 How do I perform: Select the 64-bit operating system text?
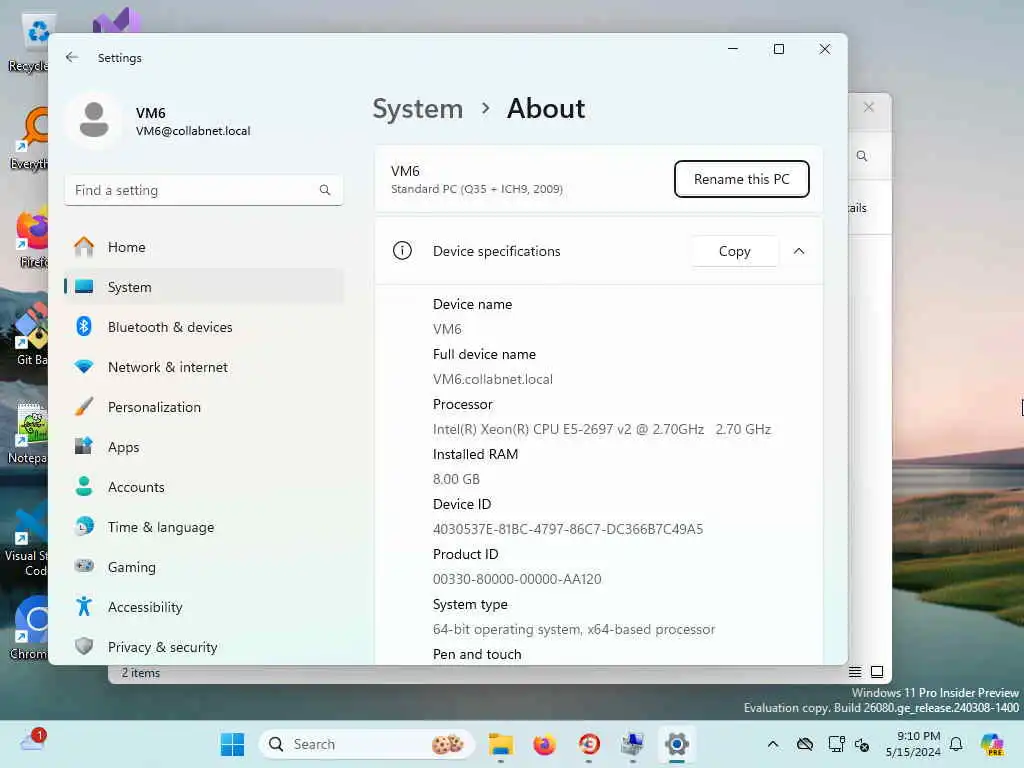coord(573,630)
